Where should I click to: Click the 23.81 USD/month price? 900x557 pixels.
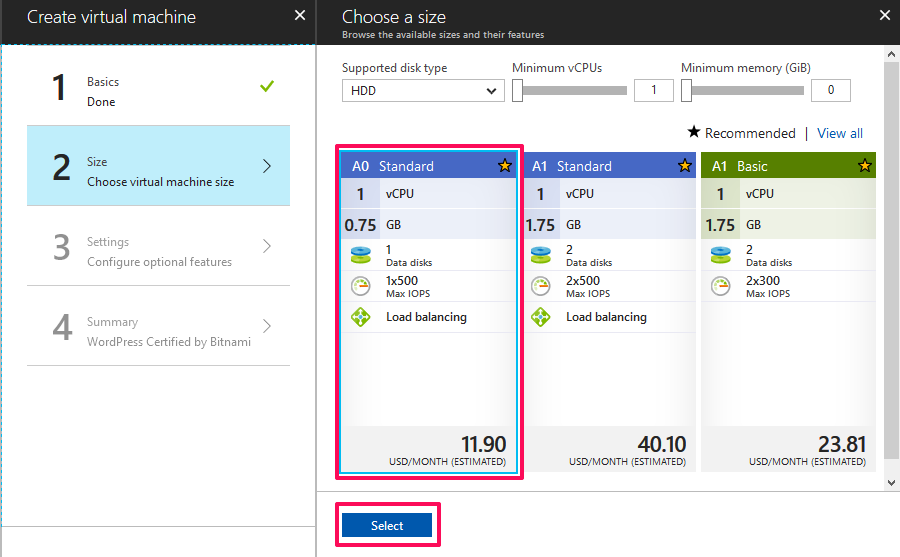click(x=841, y=444)
